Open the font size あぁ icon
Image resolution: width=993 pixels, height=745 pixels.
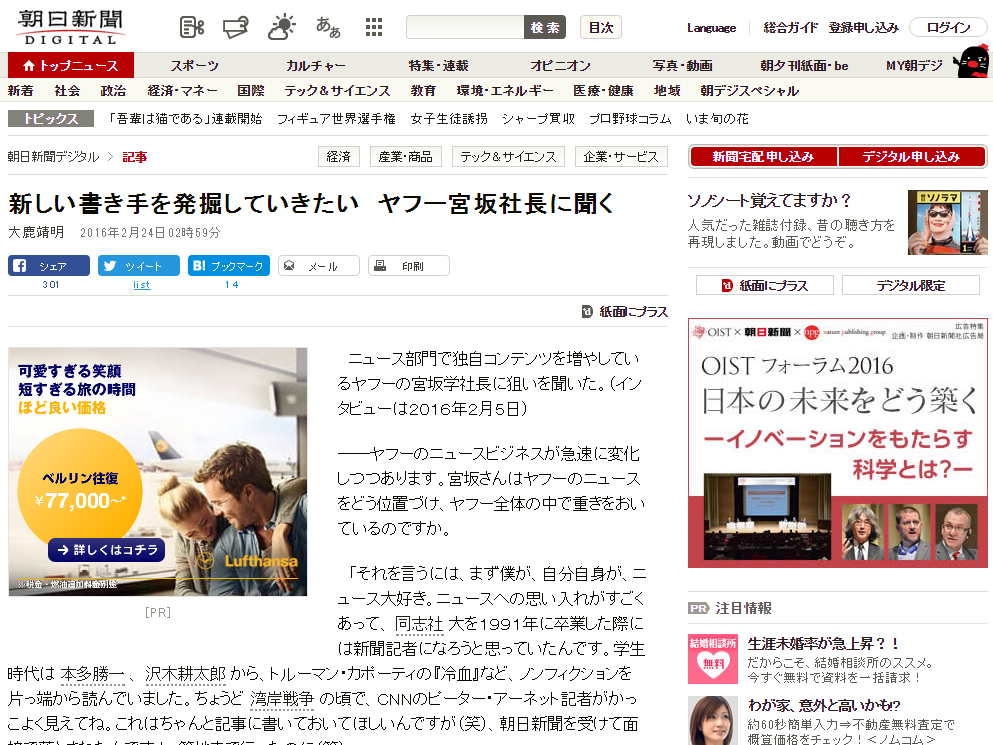tap(328, 28)
